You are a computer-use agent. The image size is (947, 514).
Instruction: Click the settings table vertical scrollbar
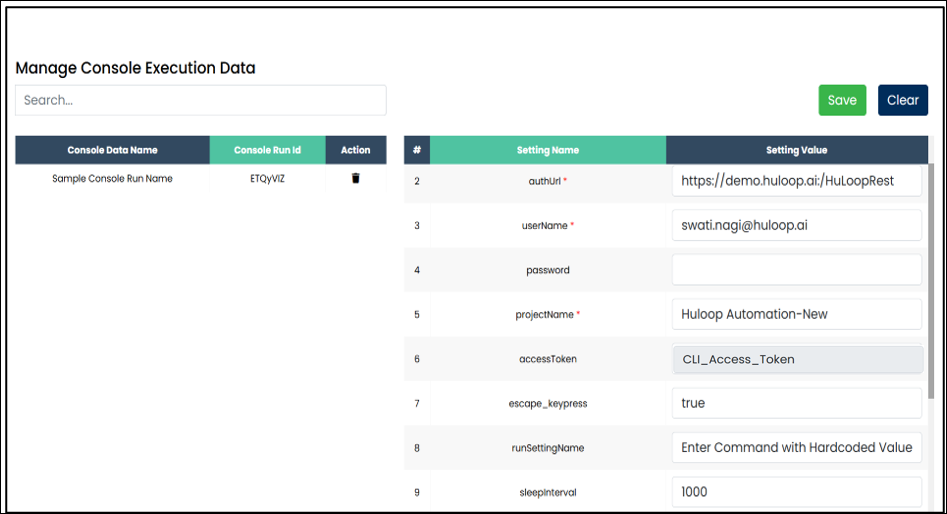pos(932,280)
